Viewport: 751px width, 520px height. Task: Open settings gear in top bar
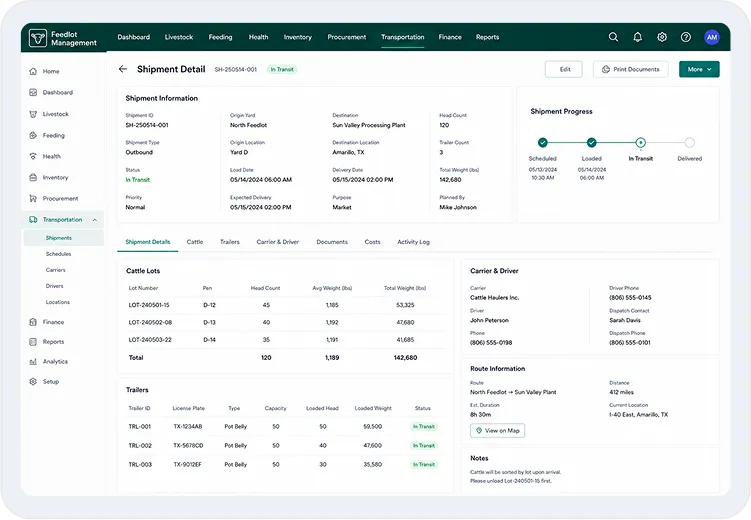(662, 37)
